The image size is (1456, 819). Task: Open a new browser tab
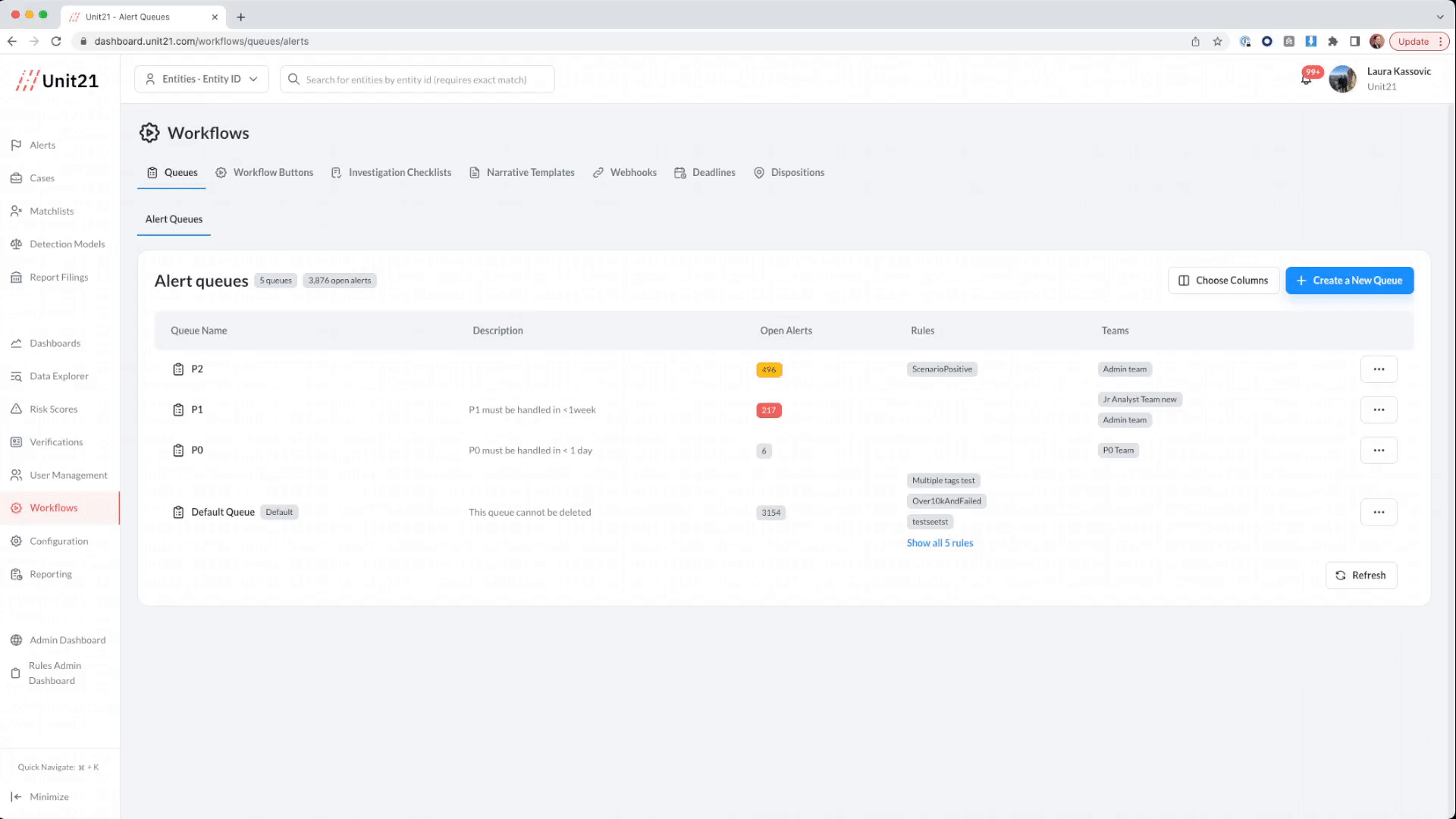[x=241, y=17]
